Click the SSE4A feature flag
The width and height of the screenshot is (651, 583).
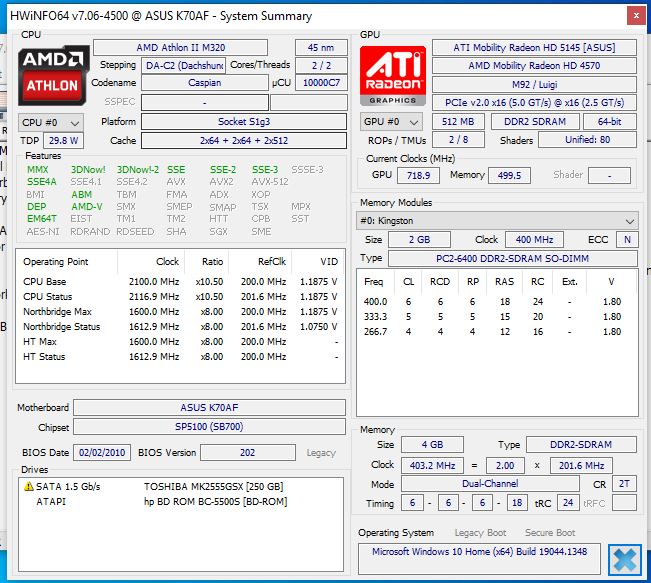42,181
